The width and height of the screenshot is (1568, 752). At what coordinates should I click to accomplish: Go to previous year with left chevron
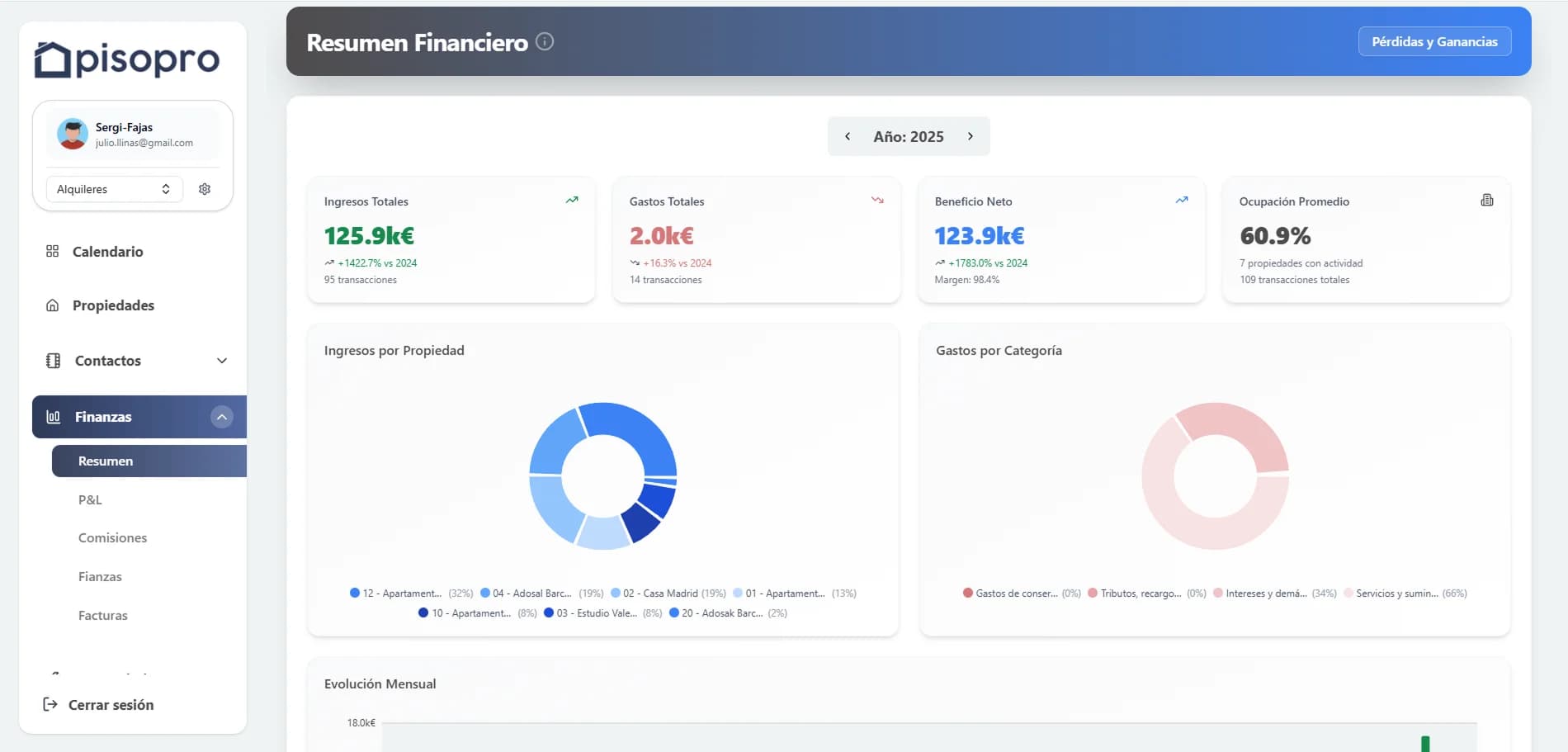848,136
